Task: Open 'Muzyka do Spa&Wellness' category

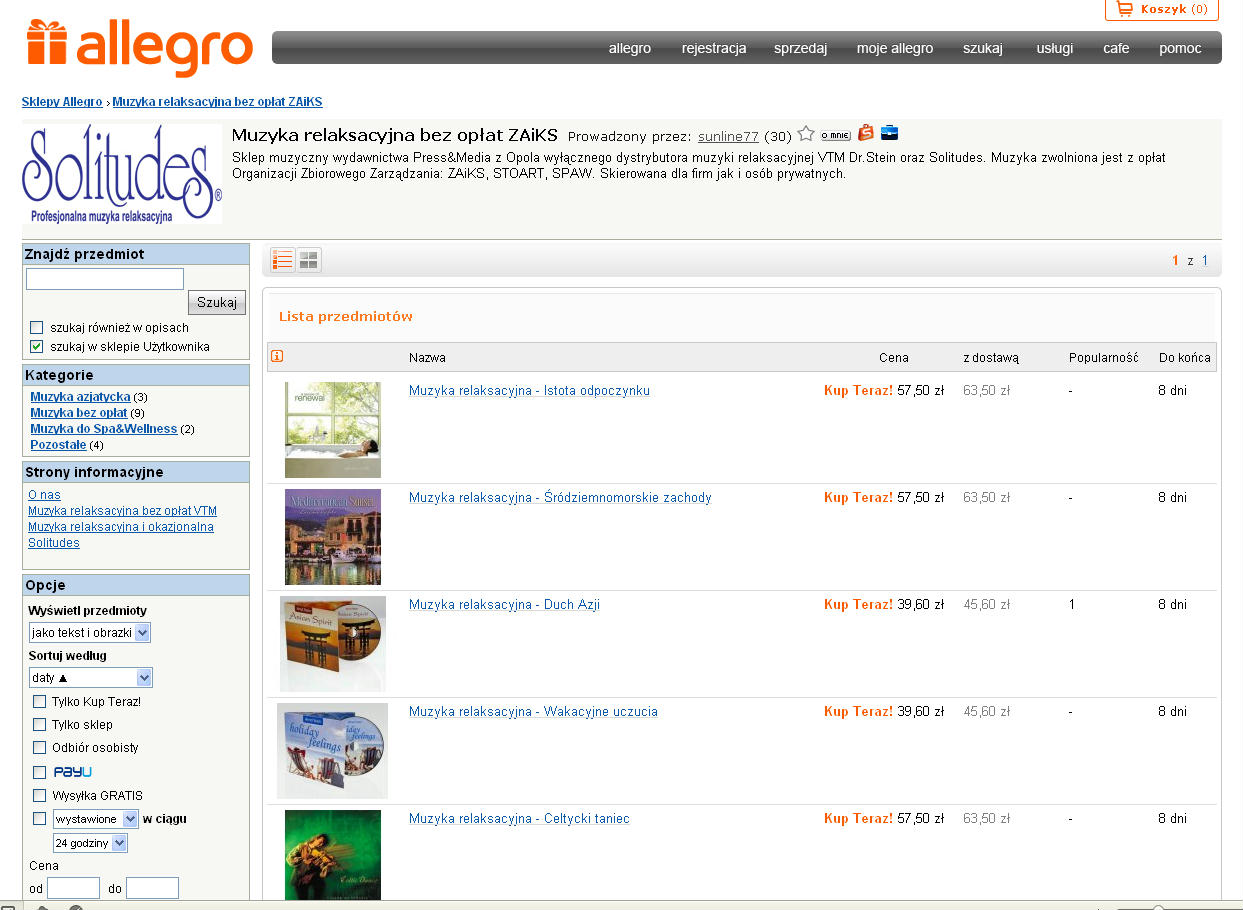Action: [x=104, y=429]
